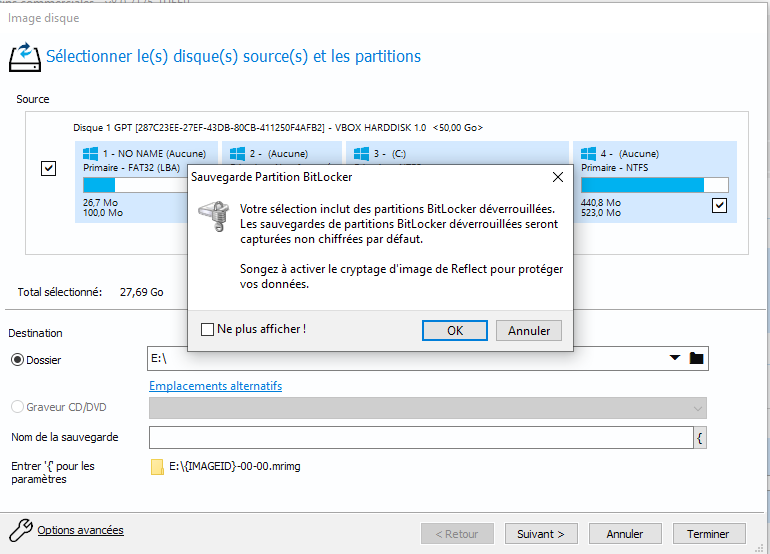Screen dimensions: 770x554
Task: Click the Windows logo on partition 4
Action: pyautogui.click(x=589, y=154)
